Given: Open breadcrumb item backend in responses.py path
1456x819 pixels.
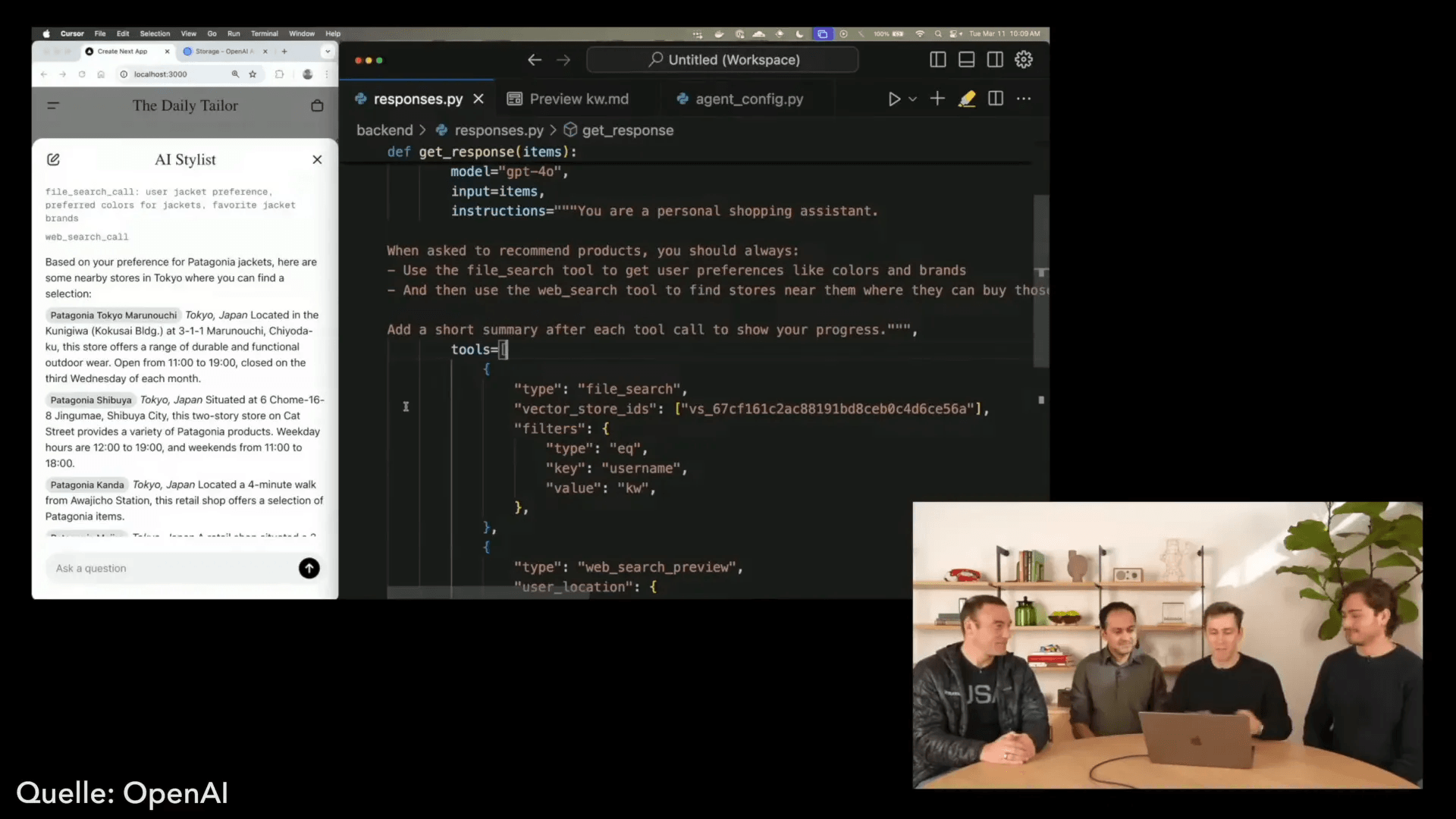Looking at the screenshot, I should tap(384, 130).
